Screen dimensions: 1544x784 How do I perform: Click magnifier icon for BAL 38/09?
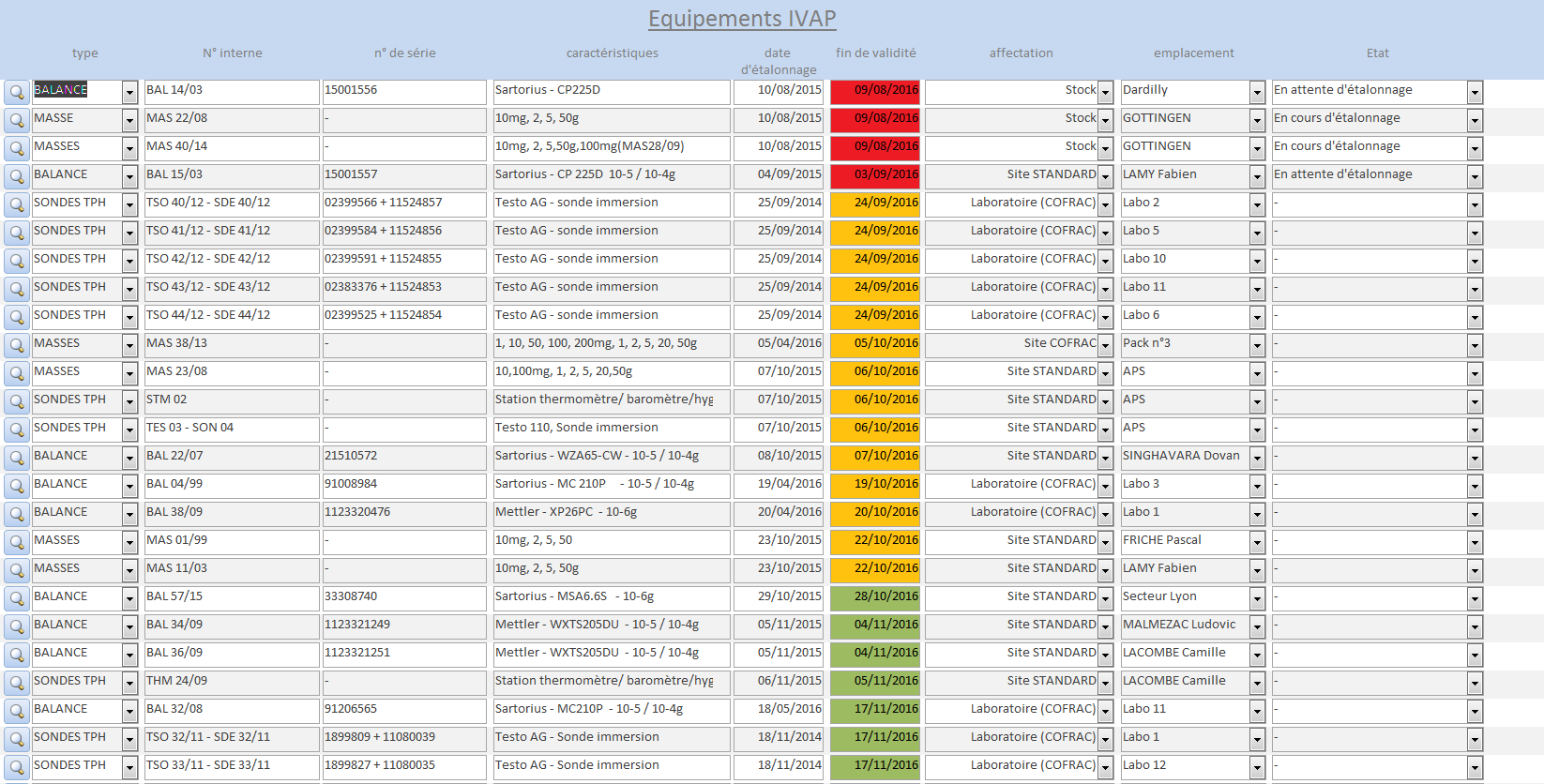(16, 514)
